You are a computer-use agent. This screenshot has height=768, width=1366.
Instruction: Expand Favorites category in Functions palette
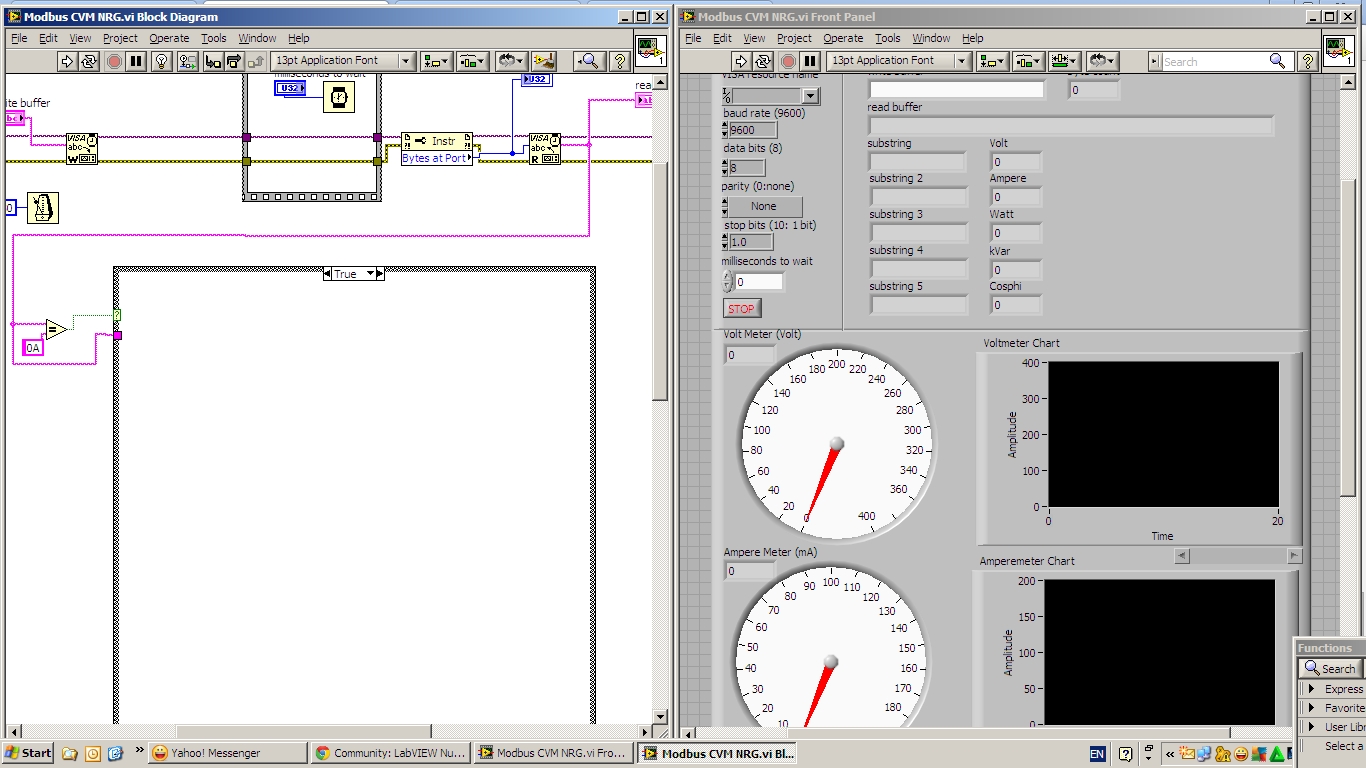1334,708
